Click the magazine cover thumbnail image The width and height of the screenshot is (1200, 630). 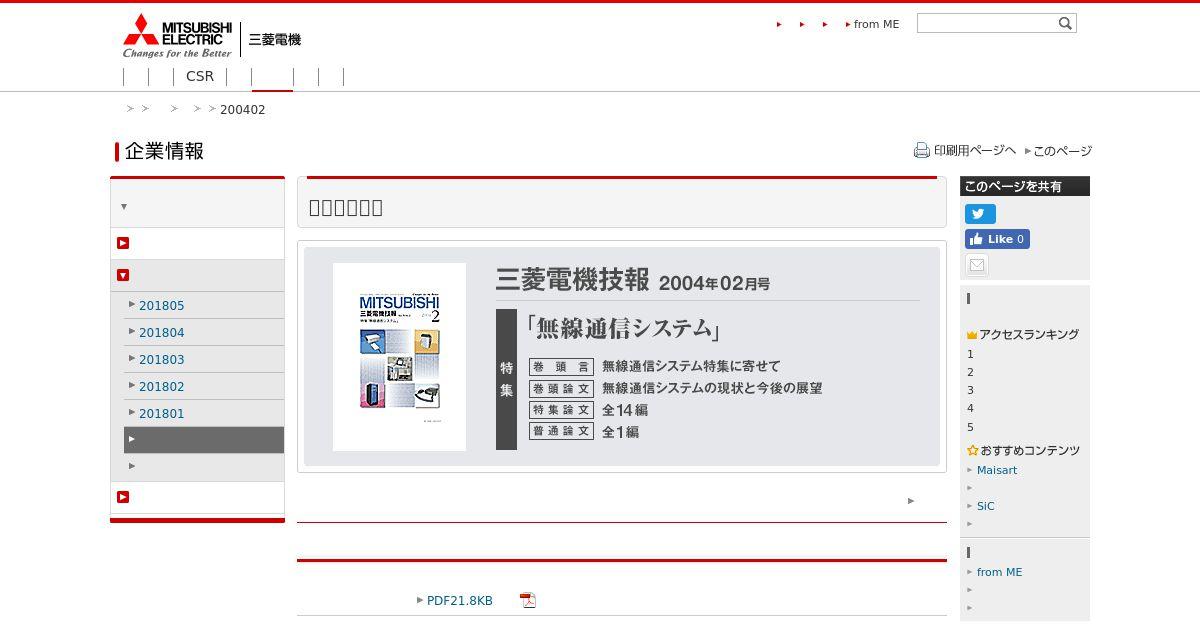tap(399, 357)
